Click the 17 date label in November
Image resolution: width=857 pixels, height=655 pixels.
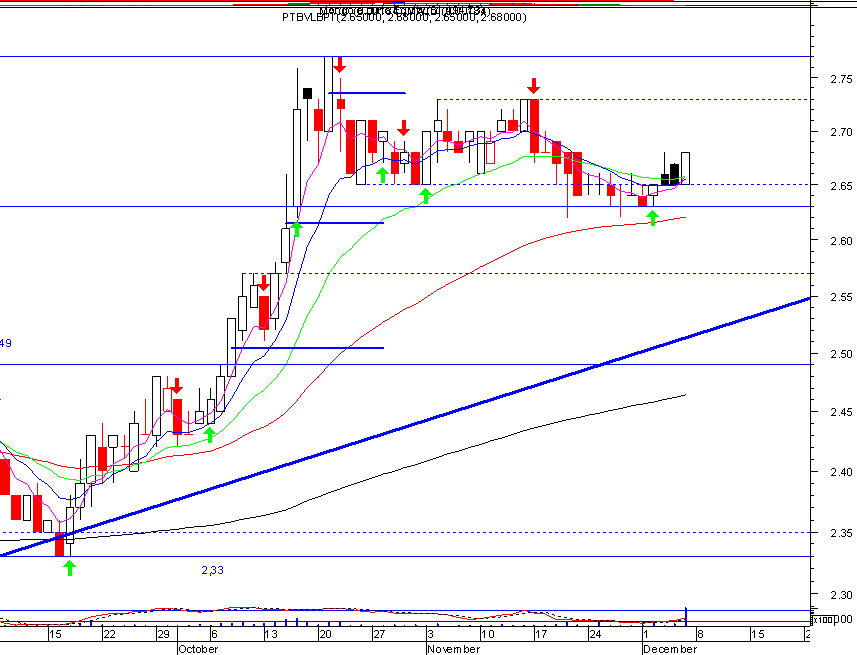coord(541,634)
